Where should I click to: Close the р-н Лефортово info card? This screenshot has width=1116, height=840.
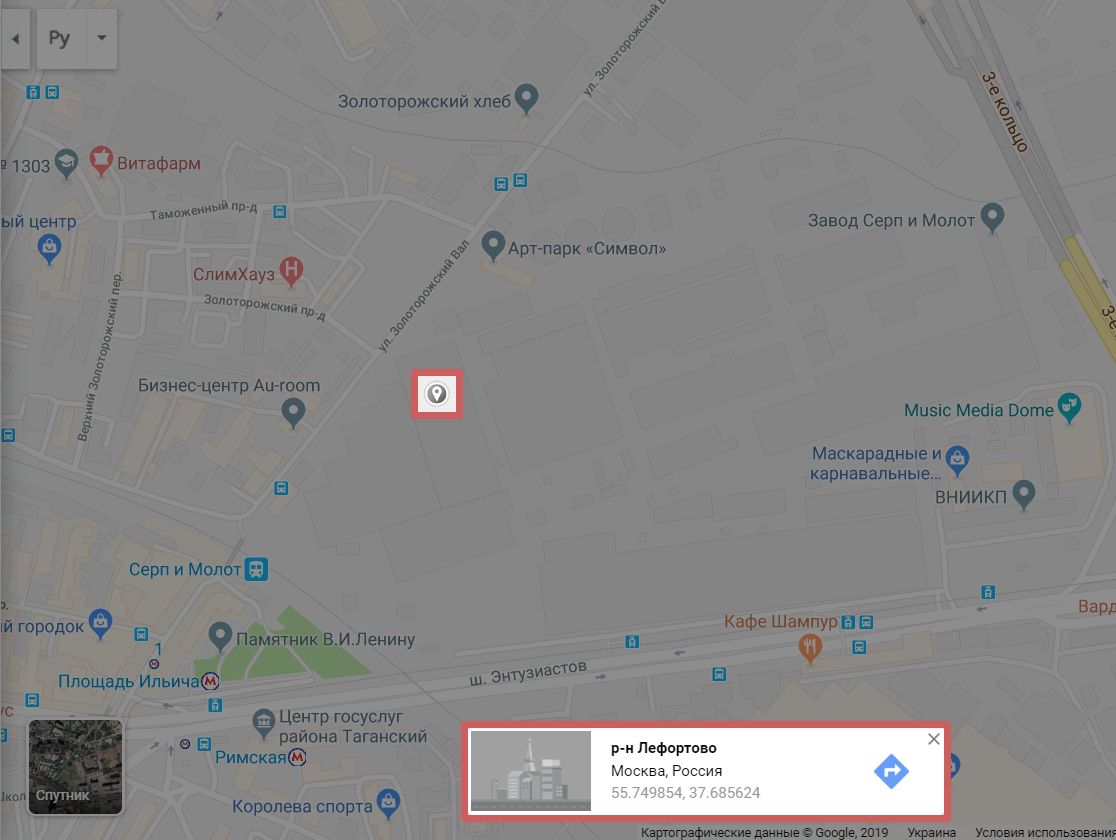point(934,739)
